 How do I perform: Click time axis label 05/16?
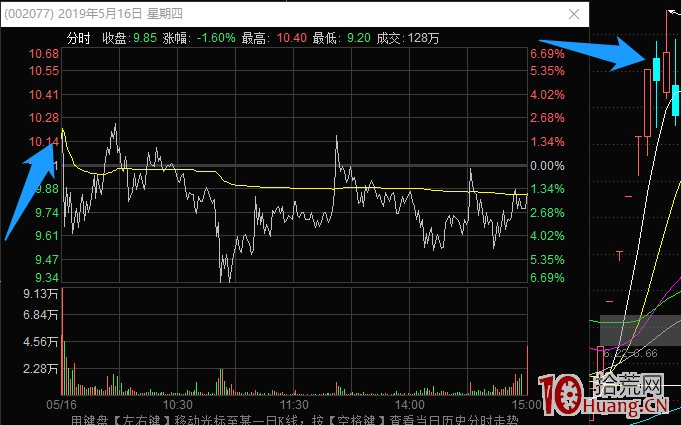61,405
